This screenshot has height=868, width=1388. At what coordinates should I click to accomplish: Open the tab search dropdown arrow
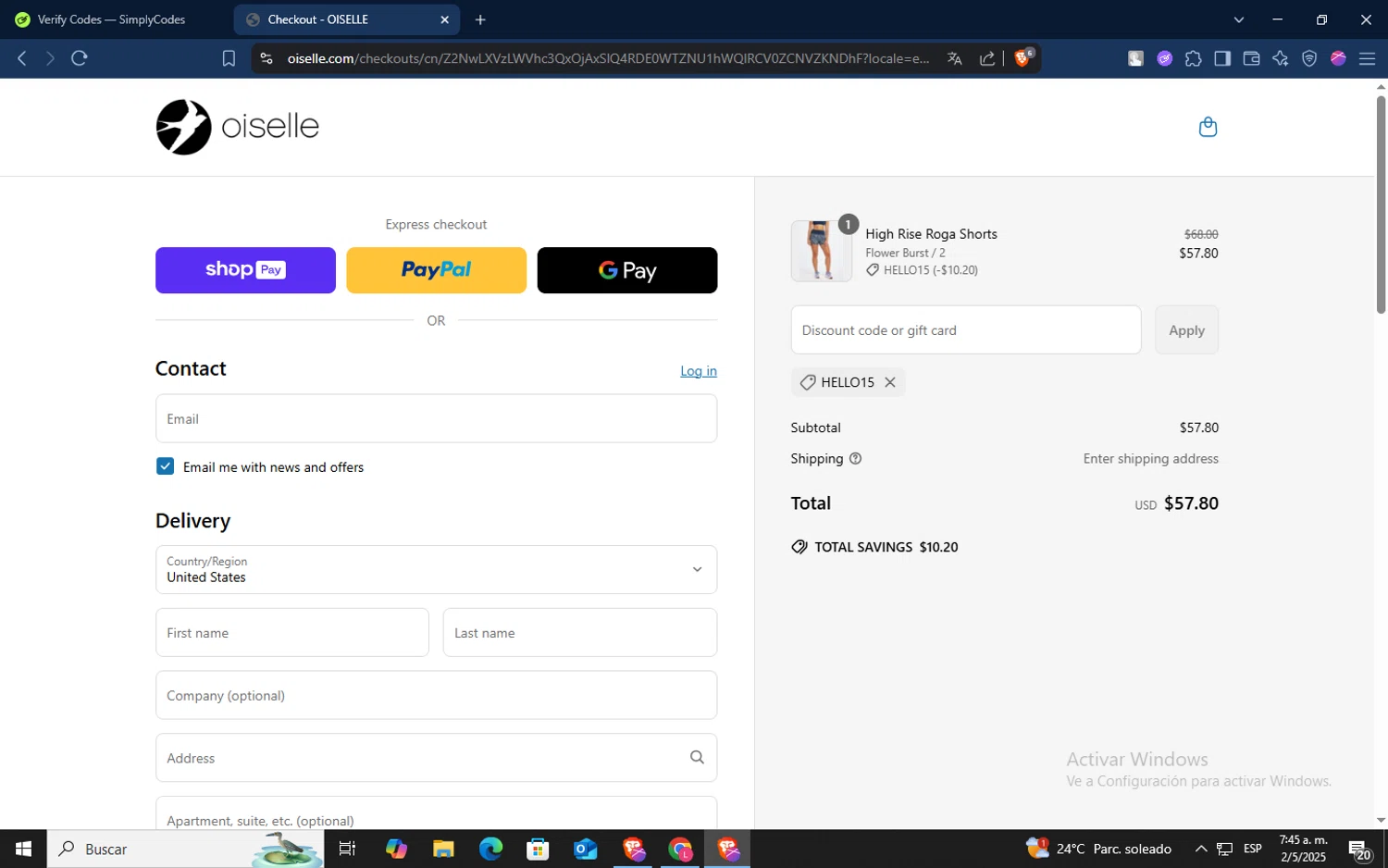(x=1239, y=19)
